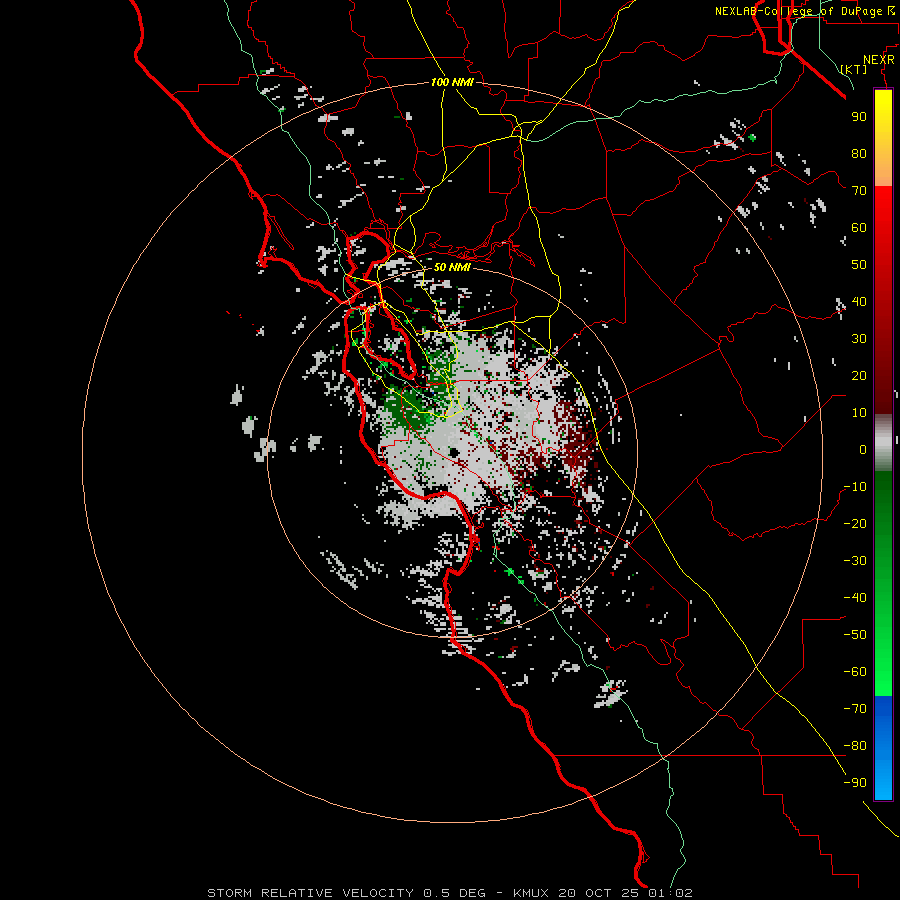
Task: Click the positive 60 scale value
Action: tap(859, 227)
